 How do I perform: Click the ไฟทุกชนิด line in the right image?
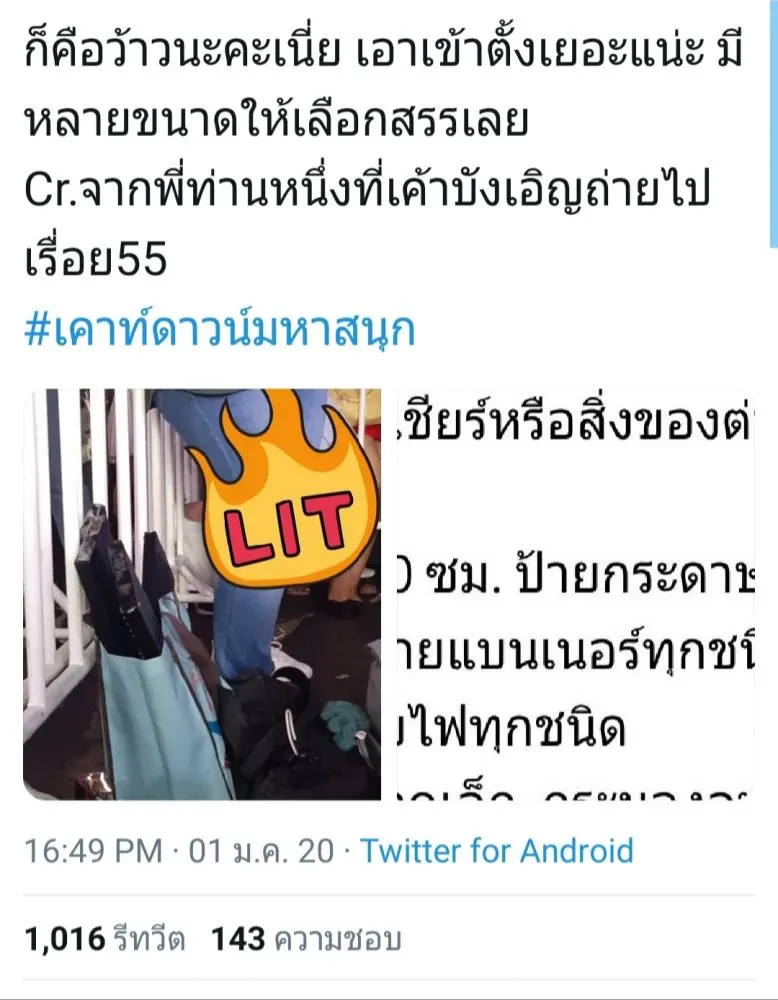[x=512, y=730]
